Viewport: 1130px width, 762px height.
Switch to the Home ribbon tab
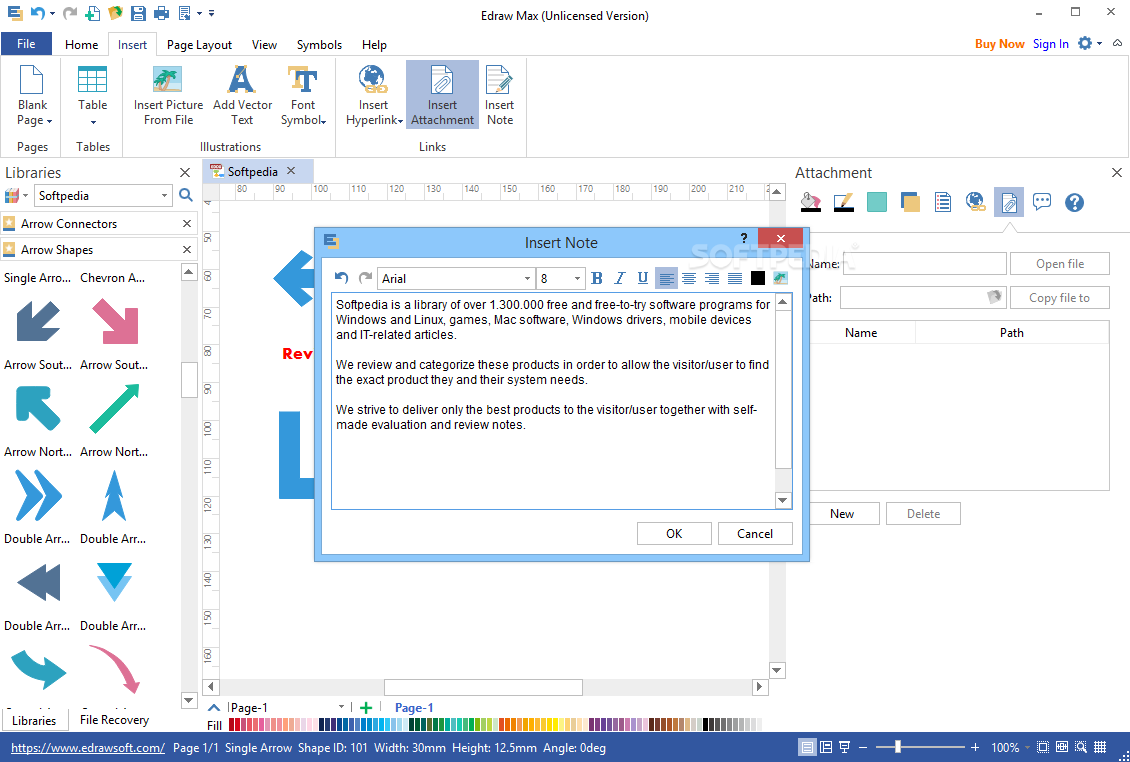(81, 45)
